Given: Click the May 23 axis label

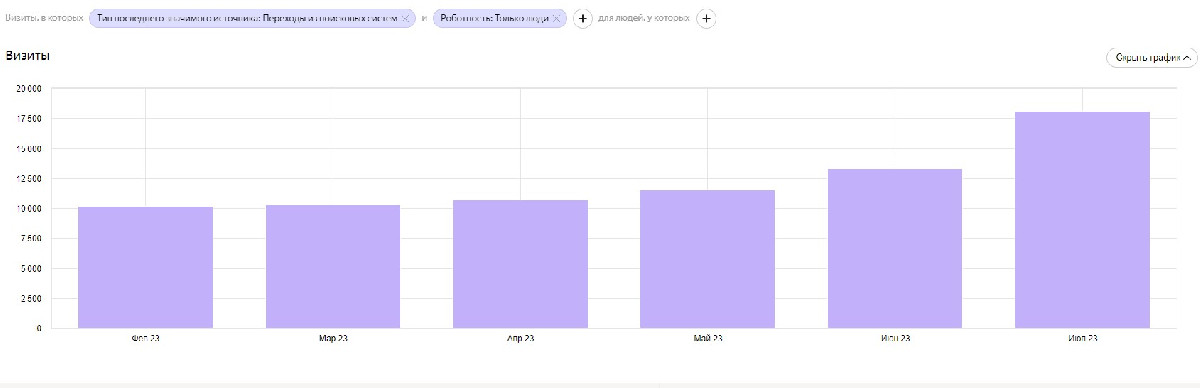Looking at the screenshot, I should click(x=707, y=339).
